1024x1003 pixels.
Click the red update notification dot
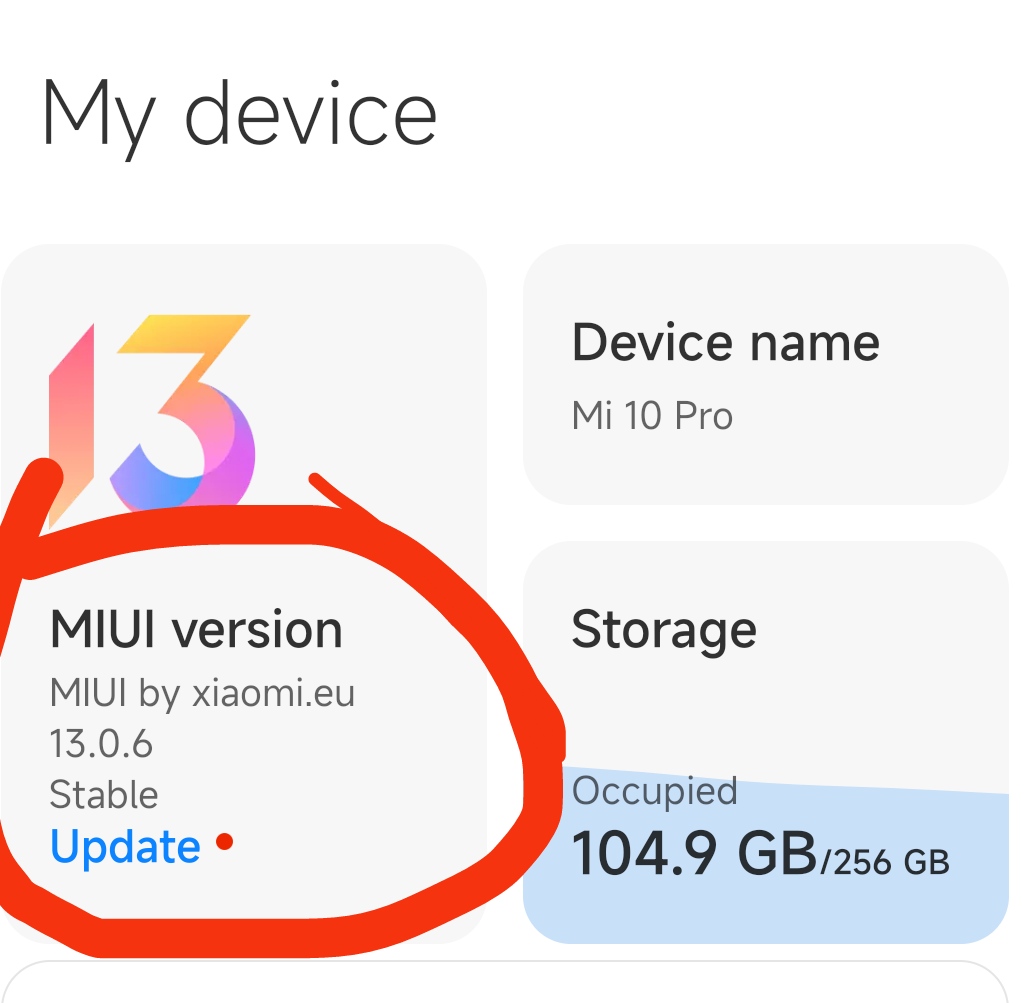224,842
